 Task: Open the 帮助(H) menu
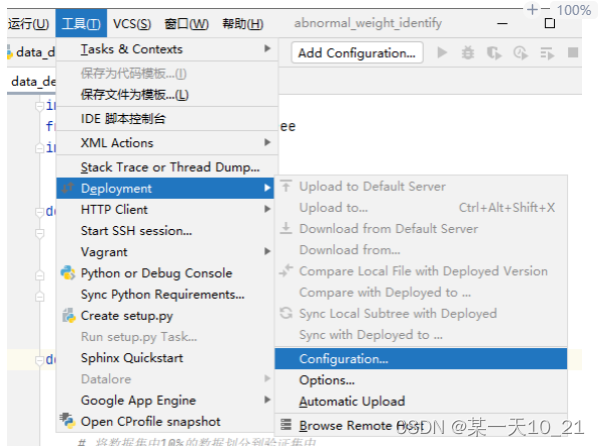click(243, 24)
